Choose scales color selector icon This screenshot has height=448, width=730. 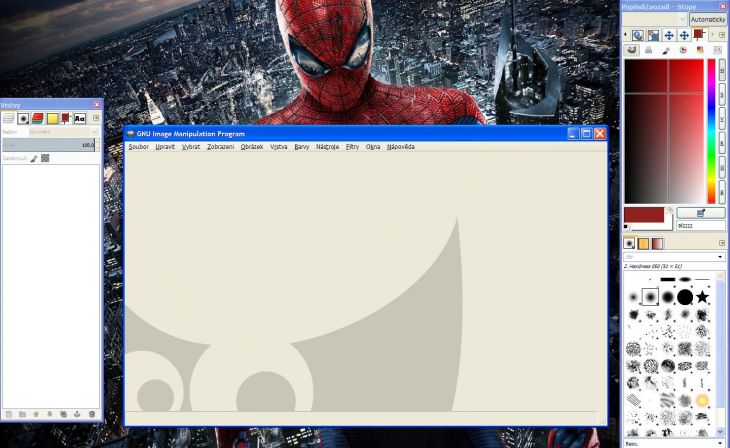pyautogui.click(x=717, y=50)
